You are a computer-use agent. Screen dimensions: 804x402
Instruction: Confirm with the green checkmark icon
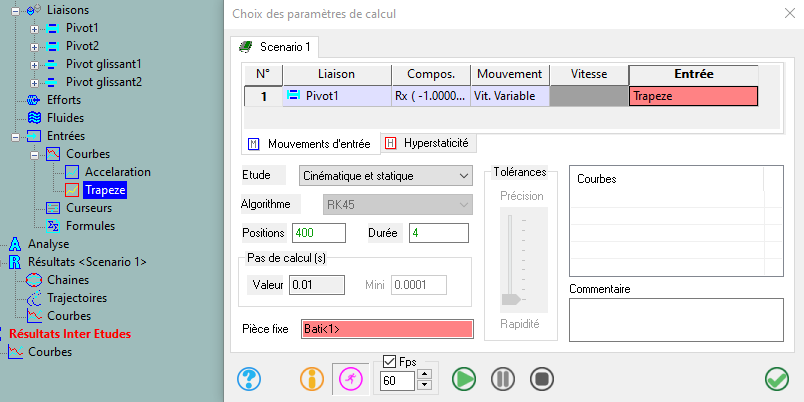tap(776, 379)
